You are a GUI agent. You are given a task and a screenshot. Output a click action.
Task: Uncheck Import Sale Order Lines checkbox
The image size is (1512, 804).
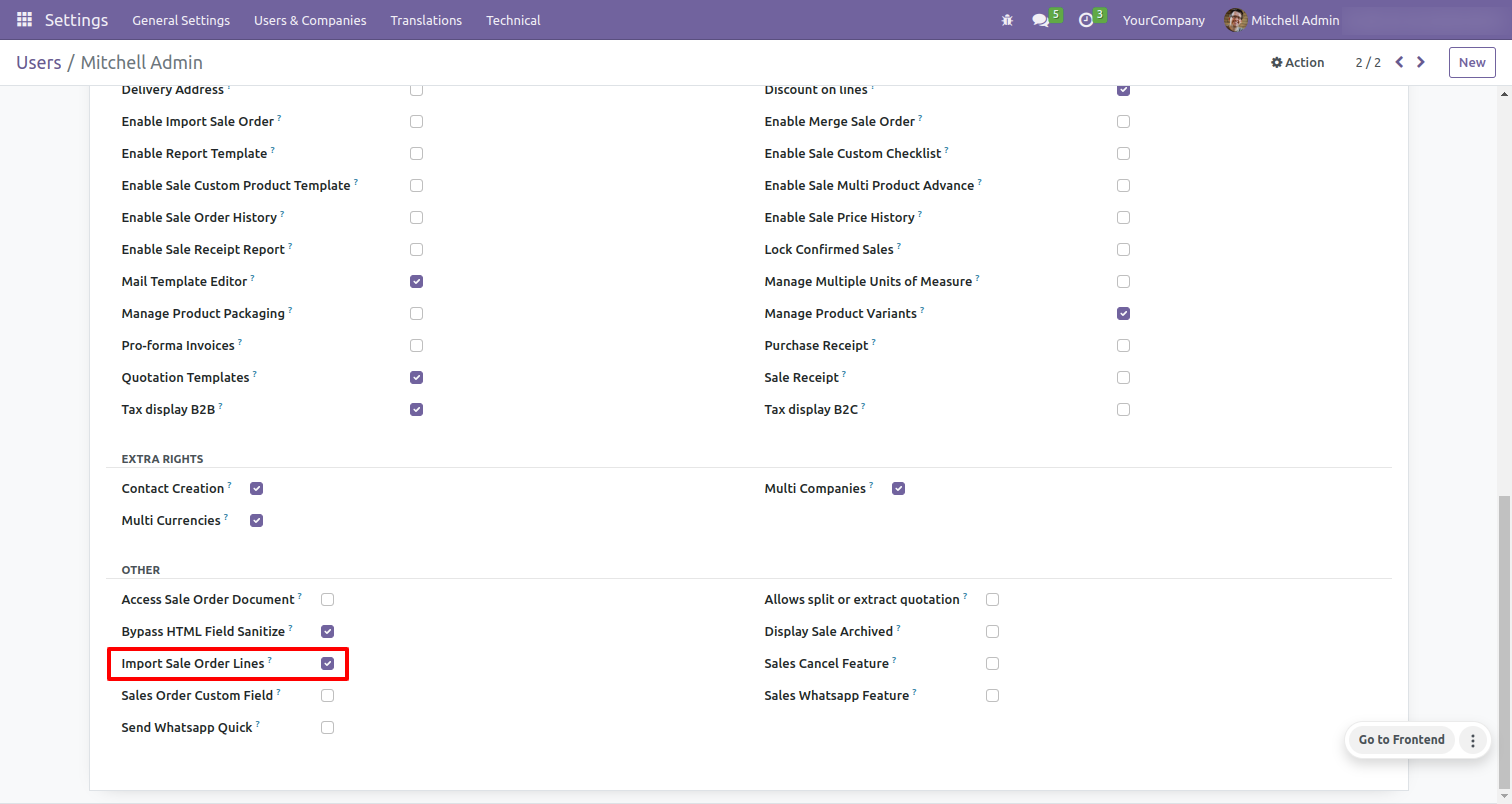click(x=327, y=663)
